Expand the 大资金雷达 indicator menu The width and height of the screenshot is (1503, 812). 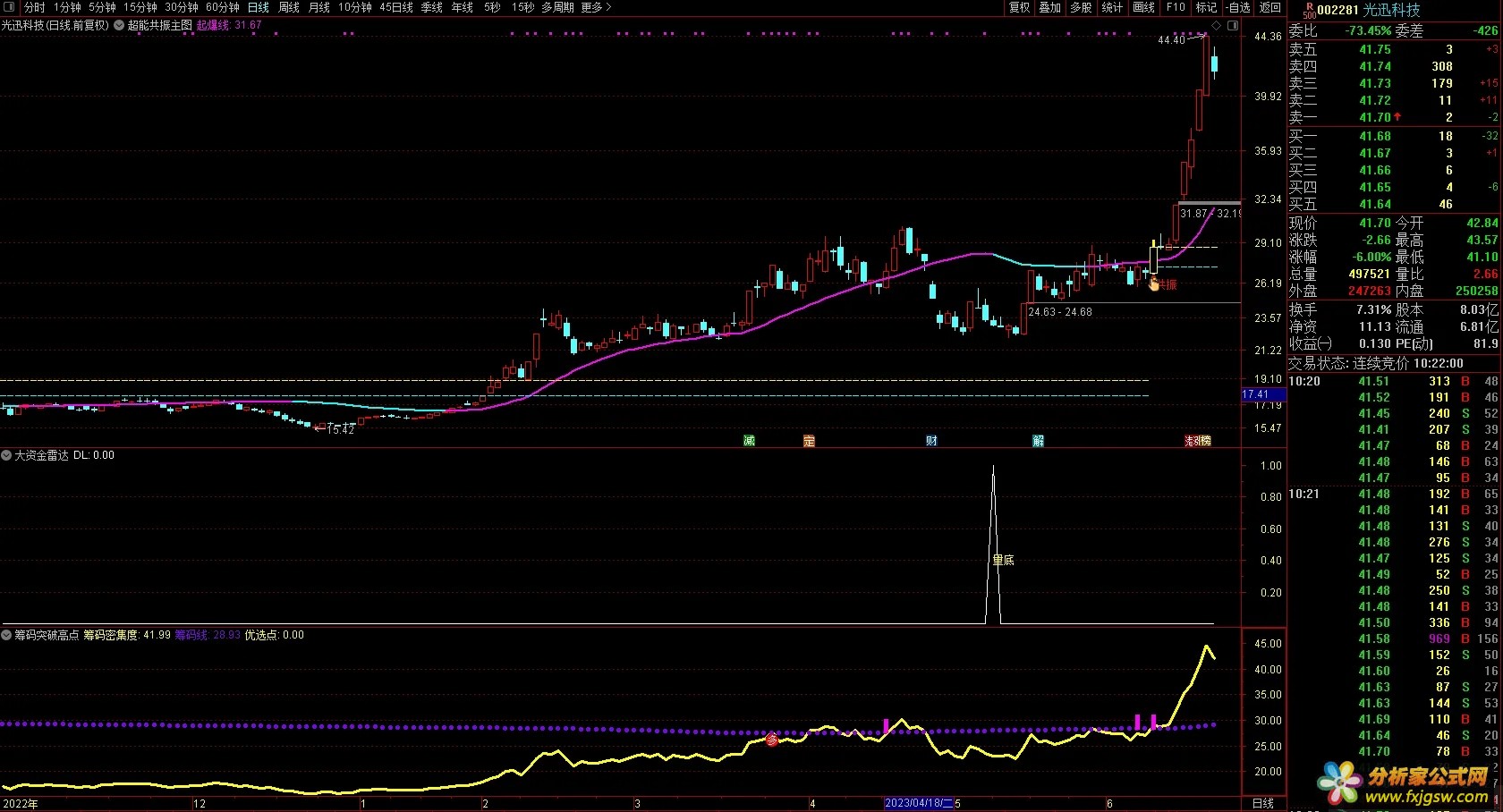tap(6, 455)
